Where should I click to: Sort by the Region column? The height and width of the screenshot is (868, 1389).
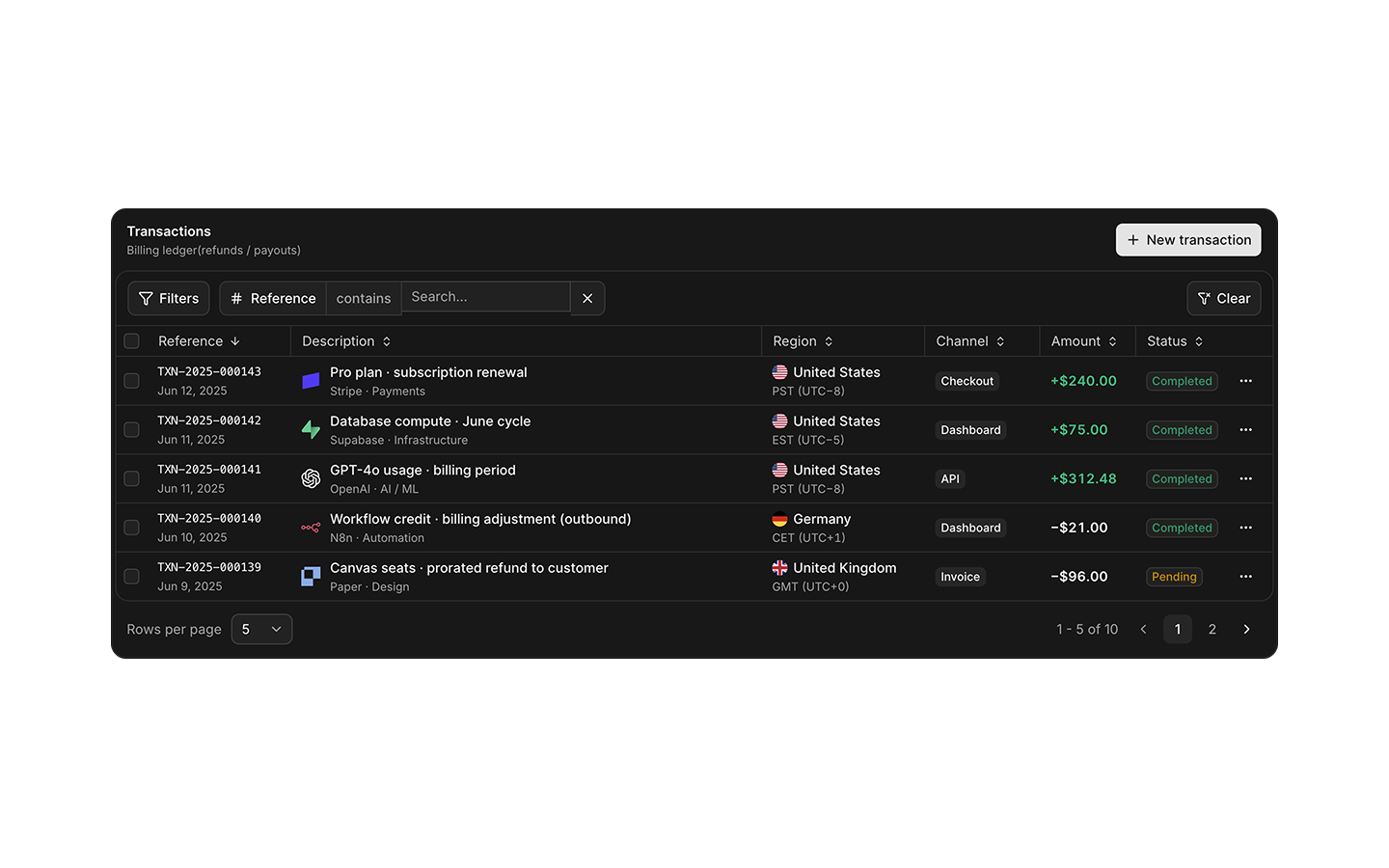tap(803, 341)
